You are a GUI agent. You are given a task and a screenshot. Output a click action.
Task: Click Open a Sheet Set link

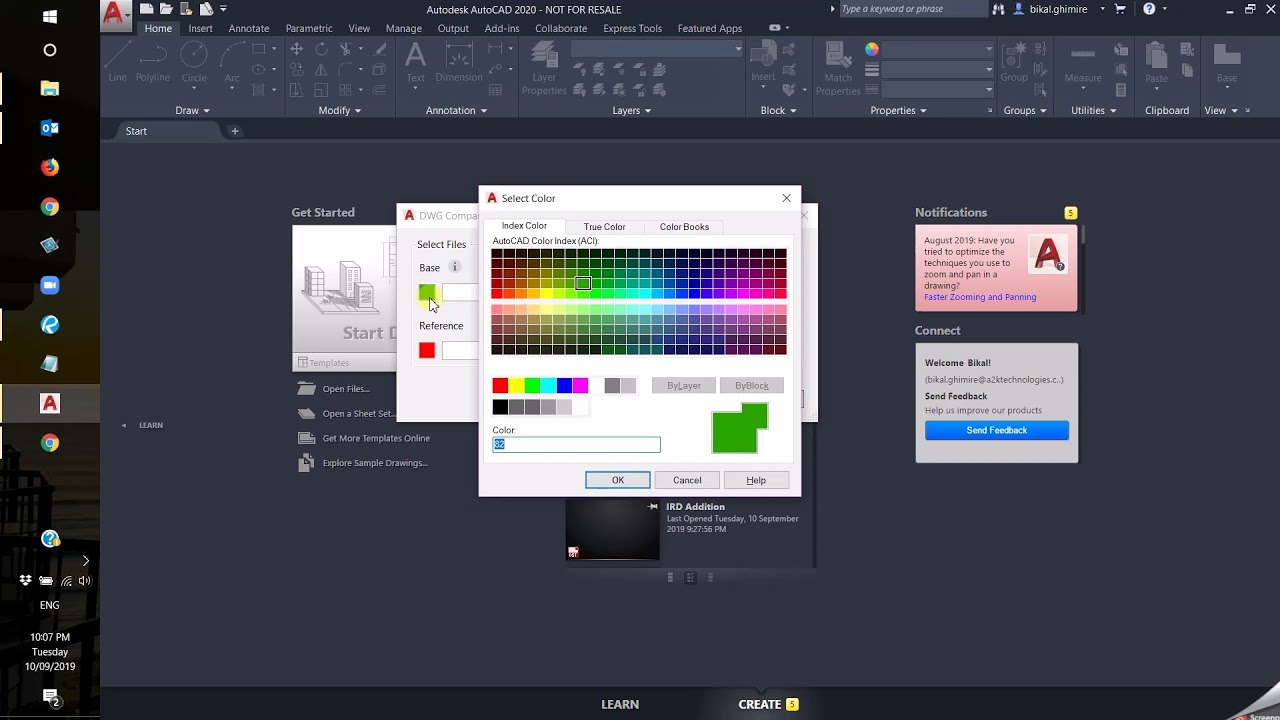(358, 414)
